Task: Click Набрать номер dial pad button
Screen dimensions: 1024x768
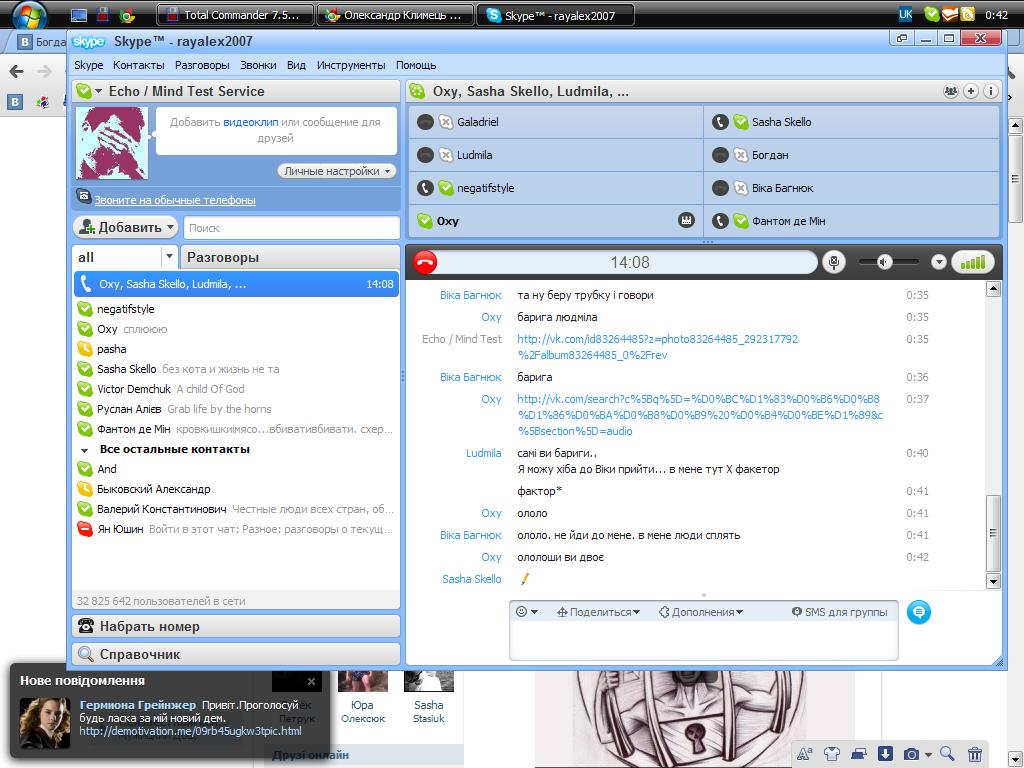Action: pyautogui.click(x=236, y=626)
